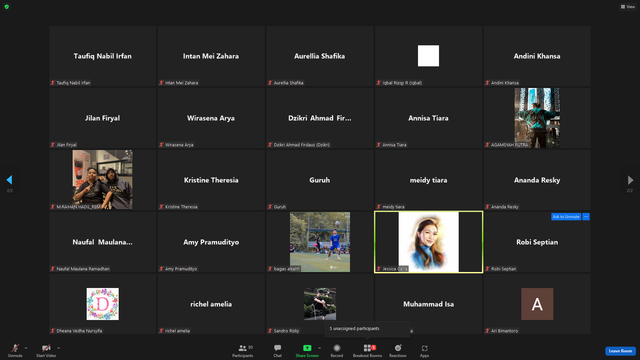Select the Muhammad Isa tile
The width and height of the screenshot is (640, 360).
(x=429, y=304)
